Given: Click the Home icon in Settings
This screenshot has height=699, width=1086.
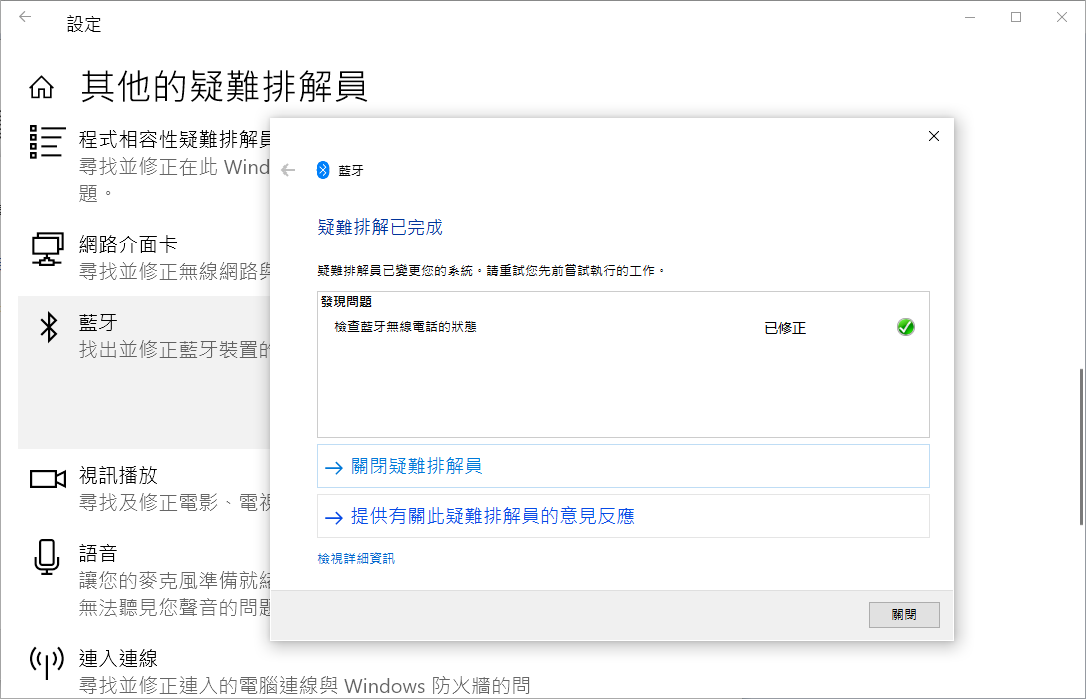Looking at the screenshot, I should click(x=41, y=88).
